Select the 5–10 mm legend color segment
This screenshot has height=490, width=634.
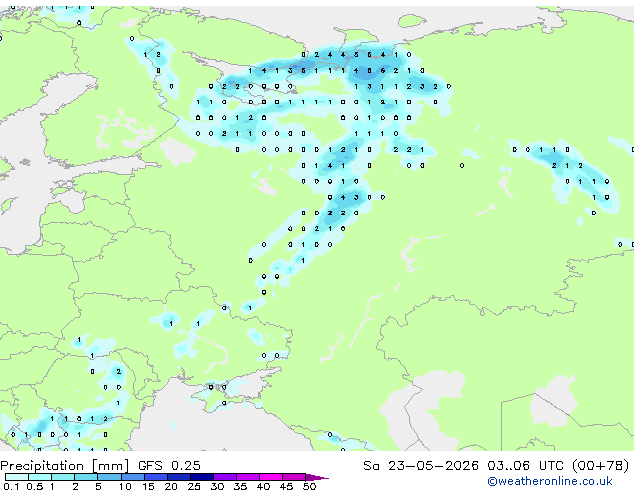110,477
